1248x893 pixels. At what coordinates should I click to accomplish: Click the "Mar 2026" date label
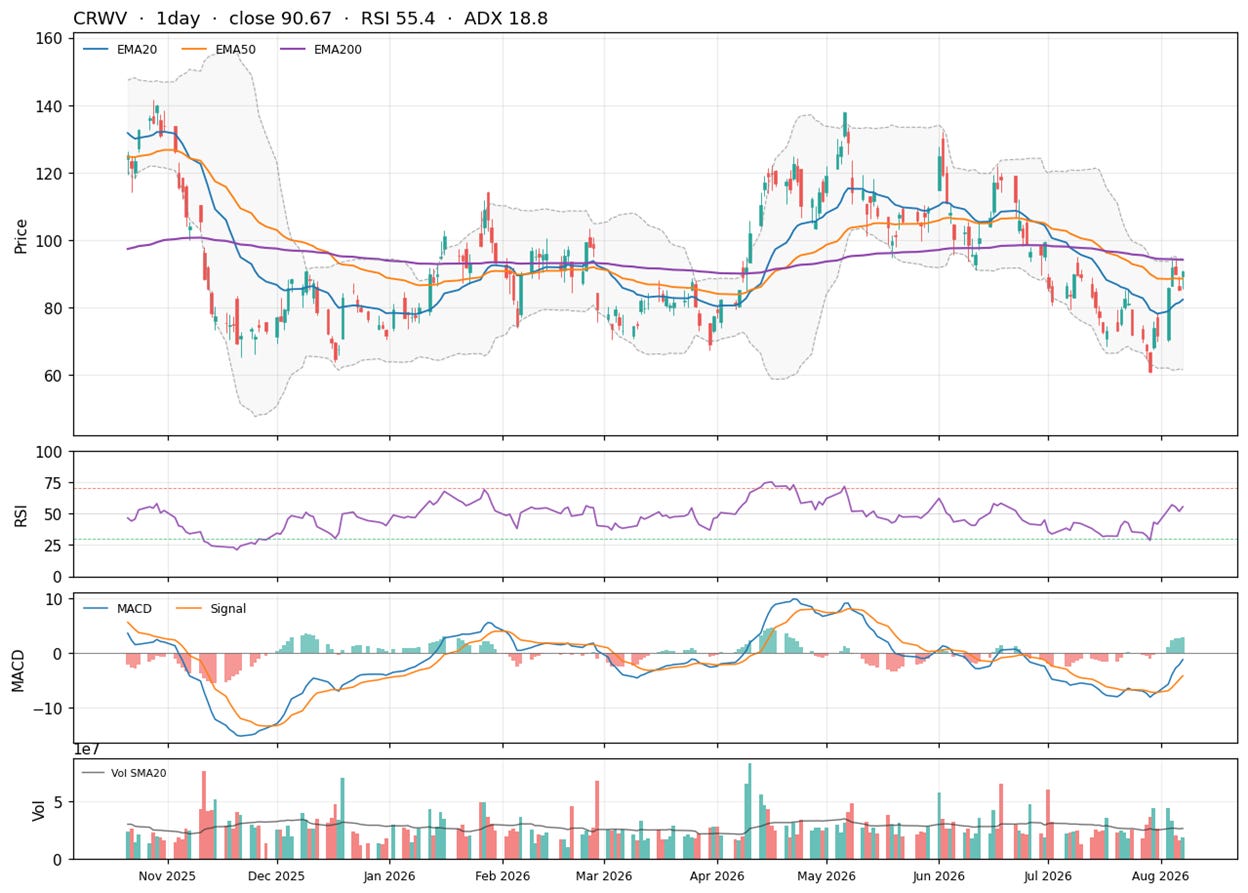point(605,876)
